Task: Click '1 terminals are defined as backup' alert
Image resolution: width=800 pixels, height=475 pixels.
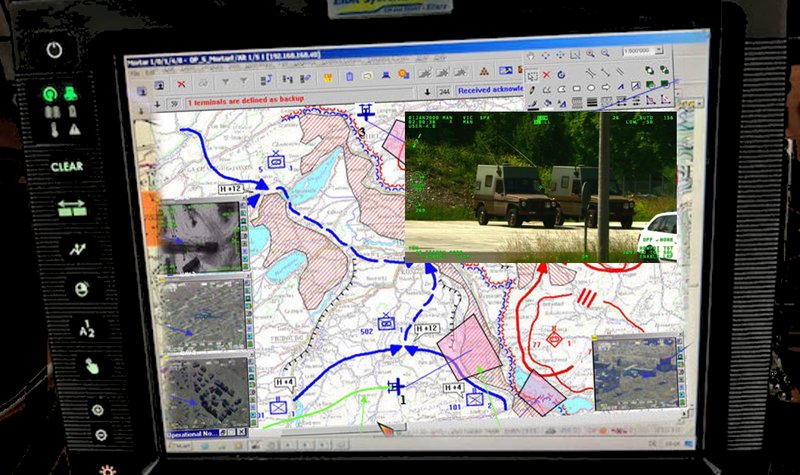Action: click(246, 101)
